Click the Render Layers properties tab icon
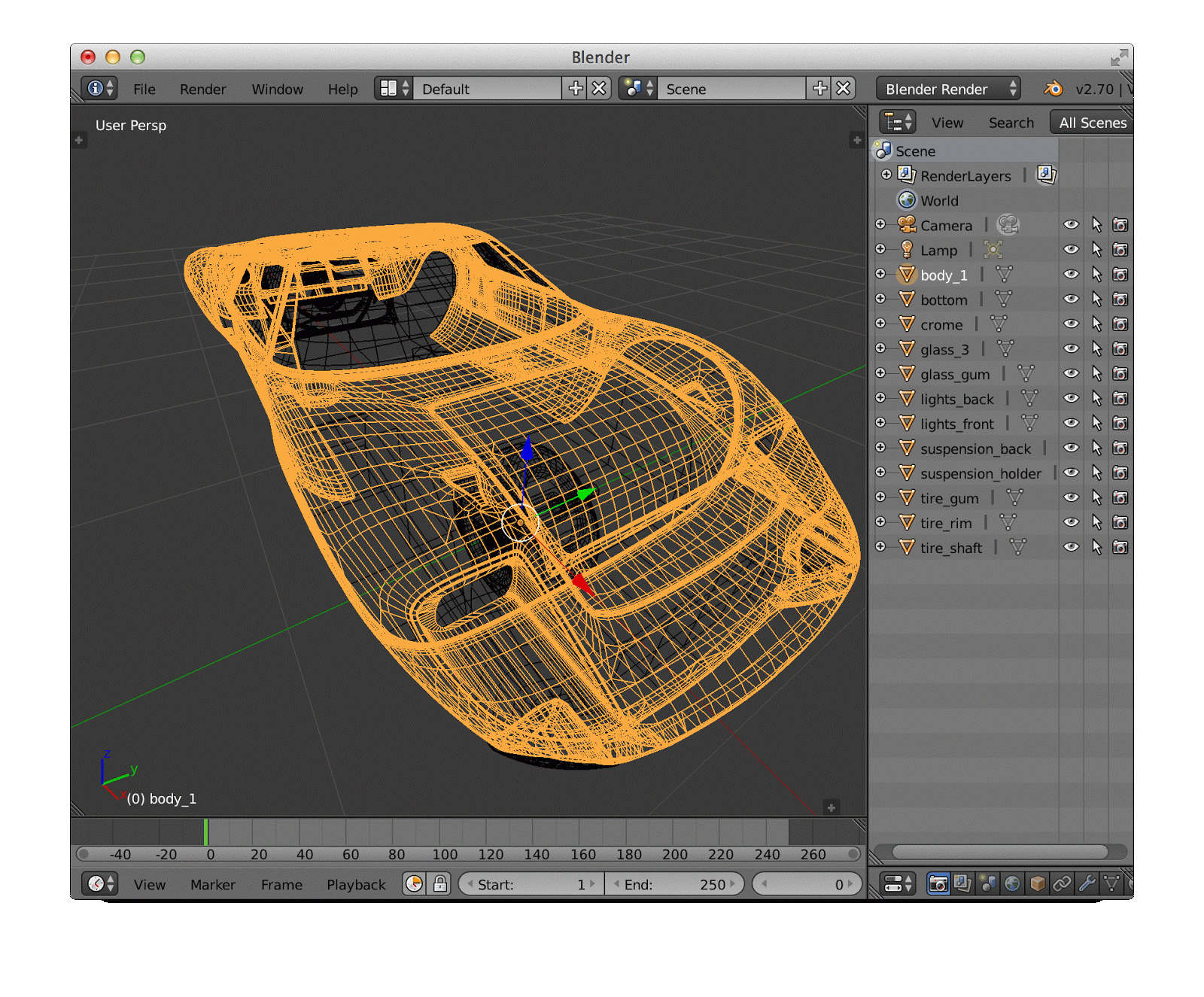Viewport: 1204px width, 997px height. [x=962, y=883]
